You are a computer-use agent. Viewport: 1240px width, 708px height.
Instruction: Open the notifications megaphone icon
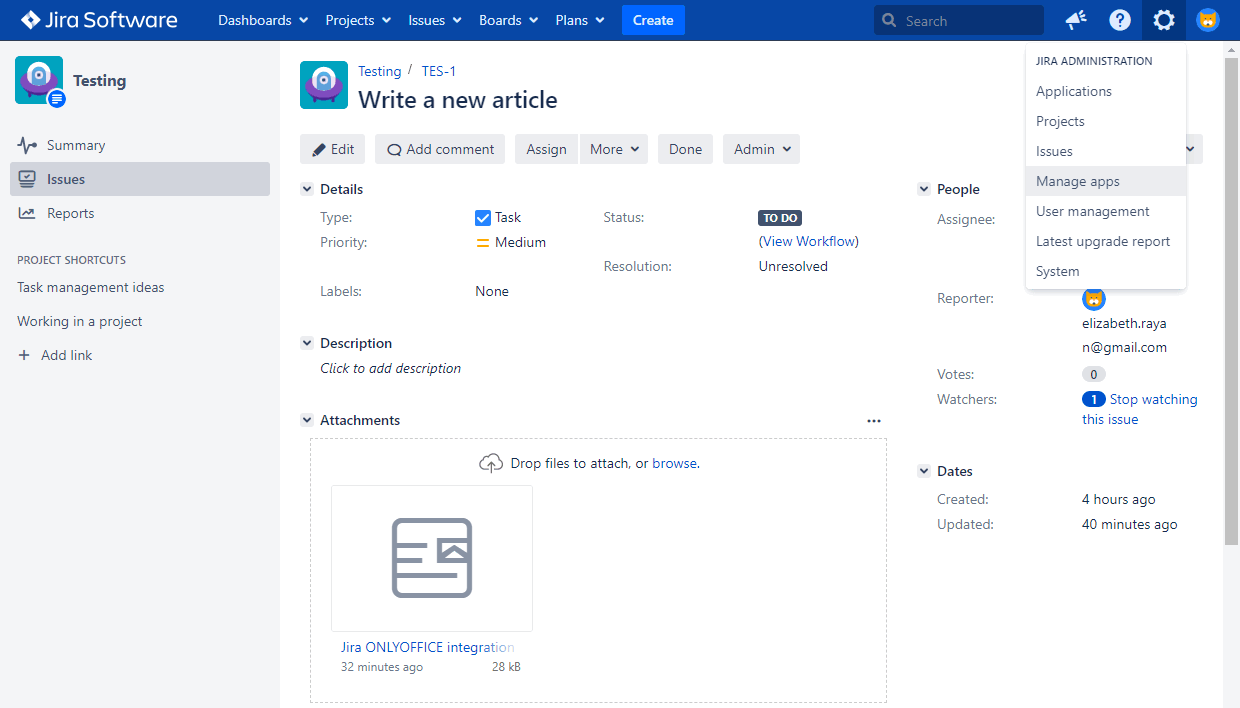[x=1076, y=20]
